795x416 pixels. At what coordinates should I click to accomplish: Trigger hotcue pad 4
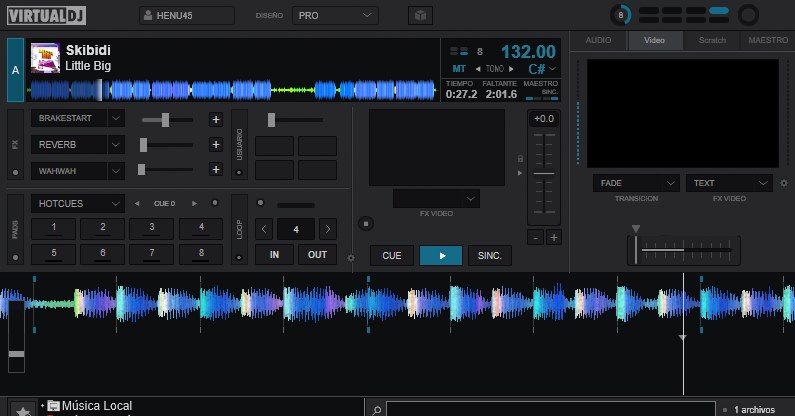coord(201,228)
